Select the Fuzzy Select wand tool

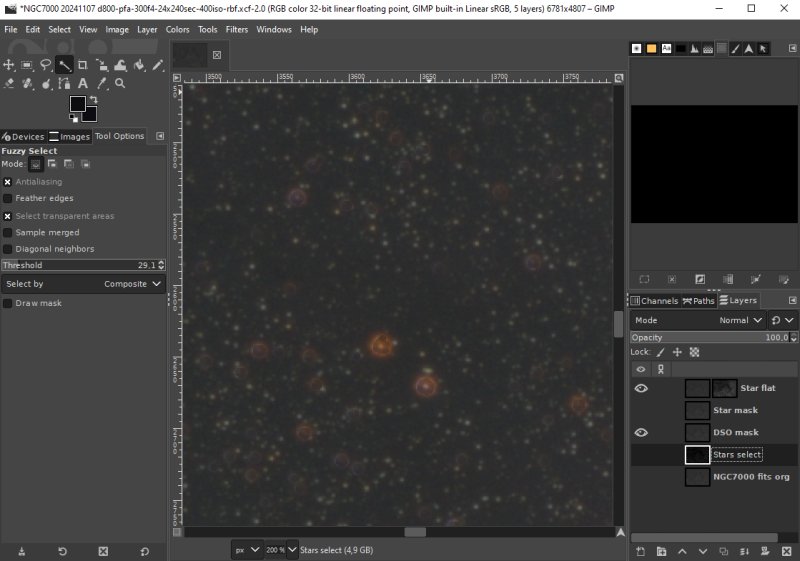(x=64, y=65)
